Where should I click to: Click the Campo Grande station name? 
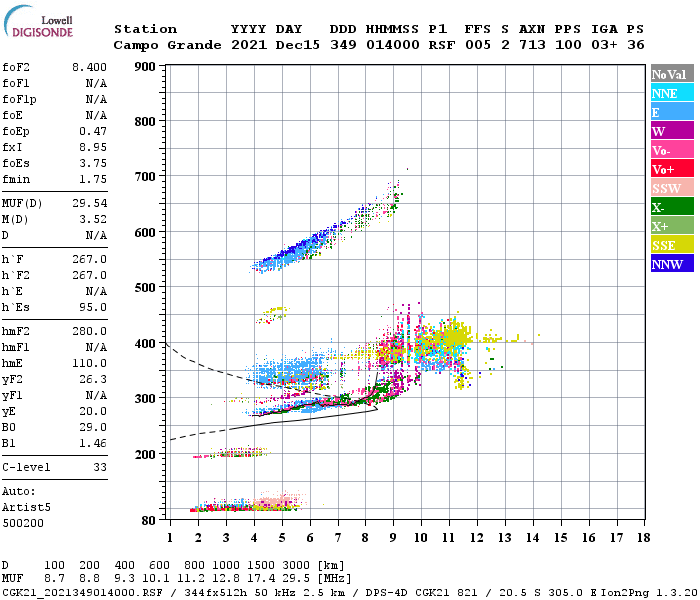167,45
